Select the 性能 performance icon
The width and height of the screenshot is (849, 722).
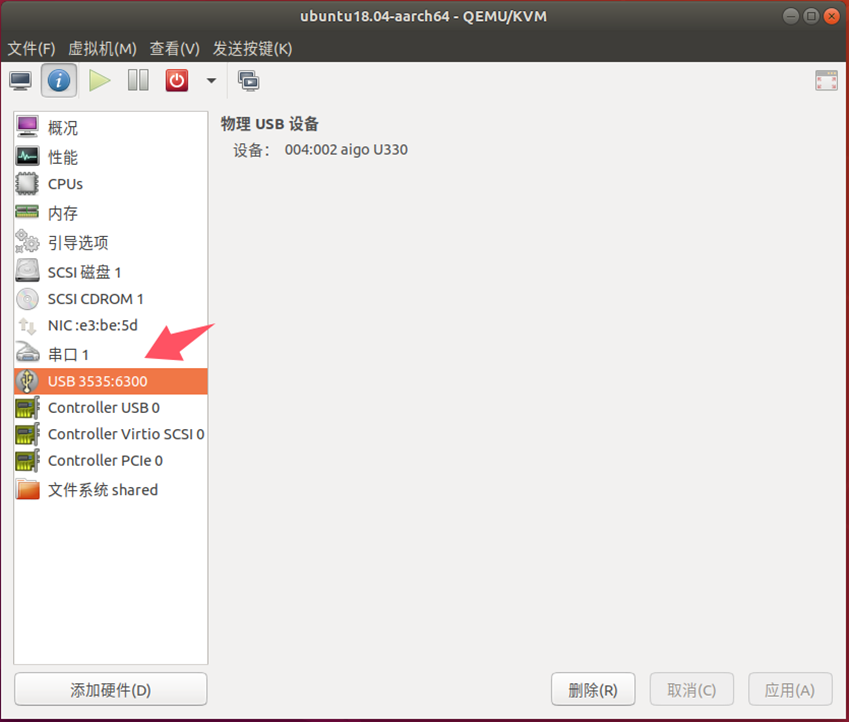click(x=27, y=157)
